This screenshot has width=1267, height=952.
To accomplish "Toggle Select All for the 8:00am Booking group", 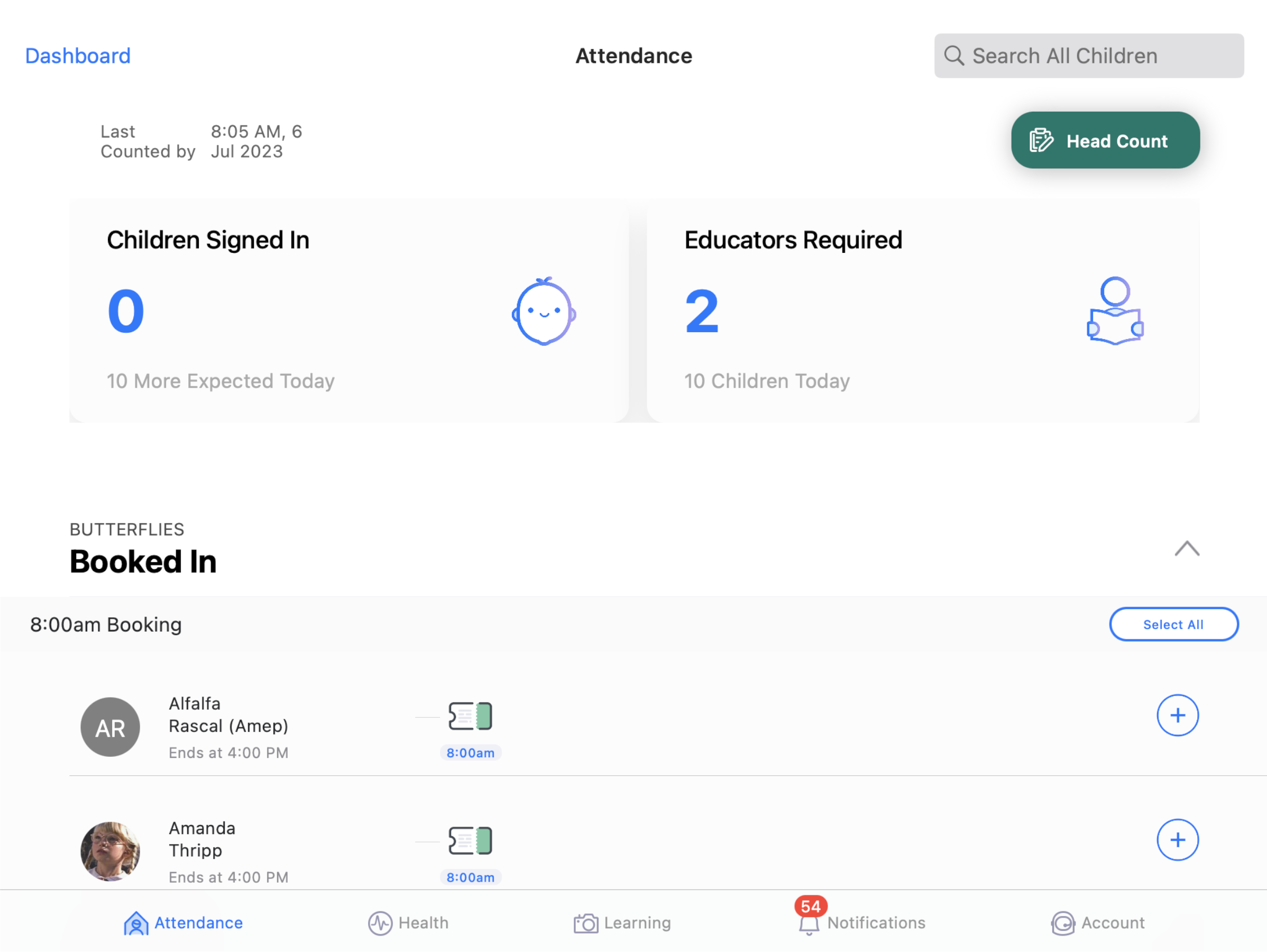I will point(1173,625).
